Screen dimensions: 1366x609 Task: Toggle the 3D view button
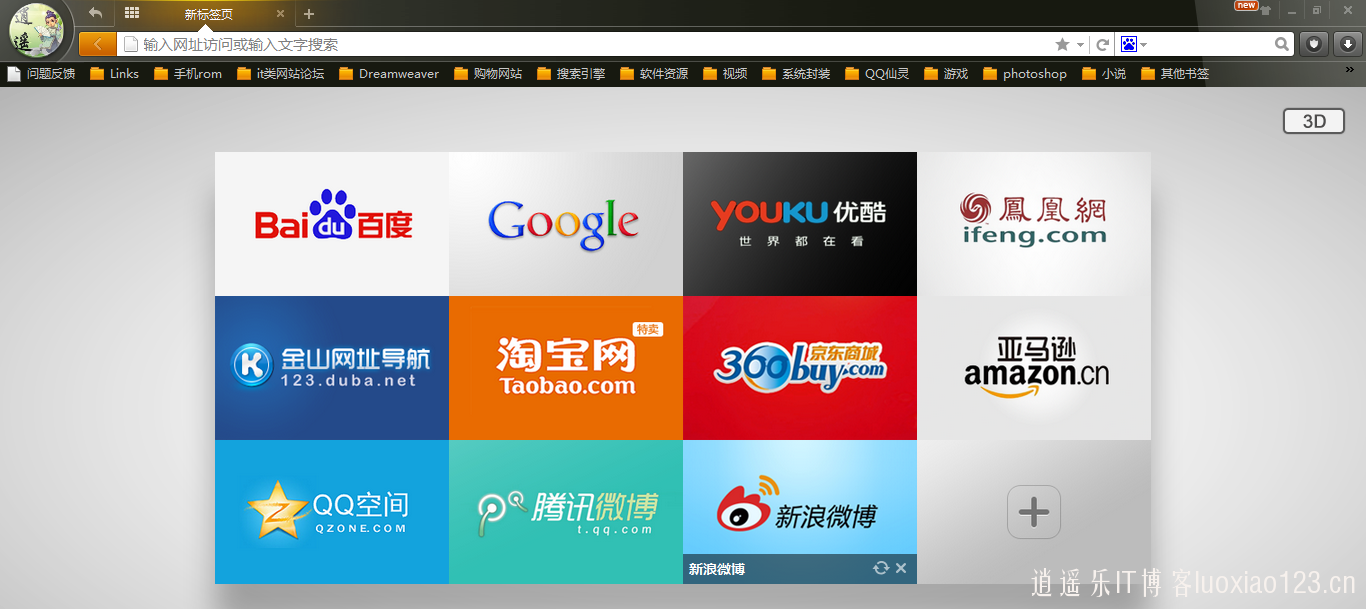[1314, 121]
